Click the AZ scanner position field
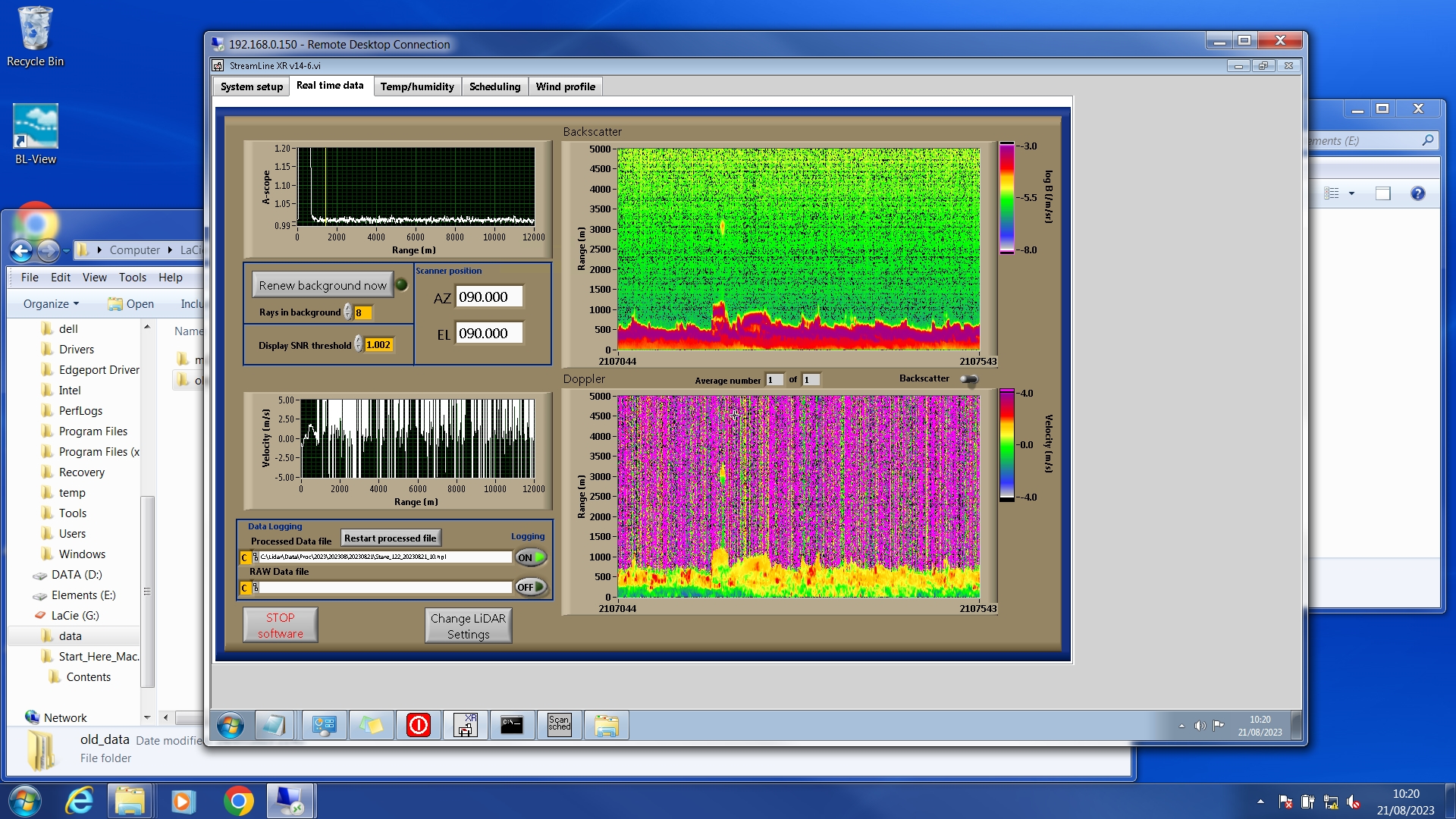Viewport: 1456px width, 819px height. (x=489, y=297)
